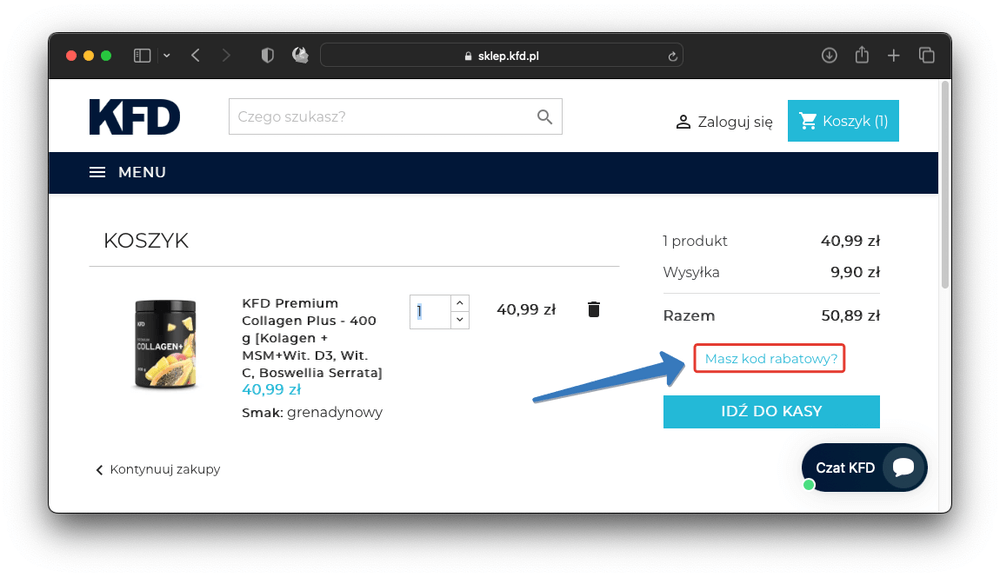1000x577 pixels.
Task: Decrease product quantity with down arrow
Action: click(459, 320)
